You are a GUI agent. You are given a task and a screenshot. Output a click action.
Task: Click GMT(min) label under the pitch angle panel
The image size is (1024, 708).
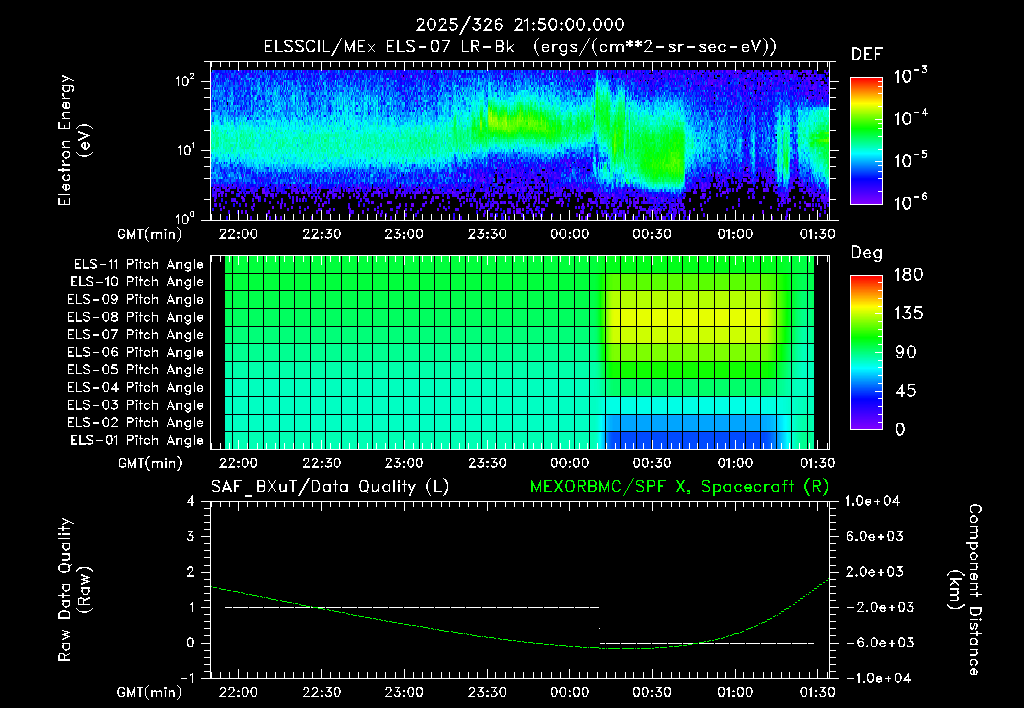pos(150,464)
